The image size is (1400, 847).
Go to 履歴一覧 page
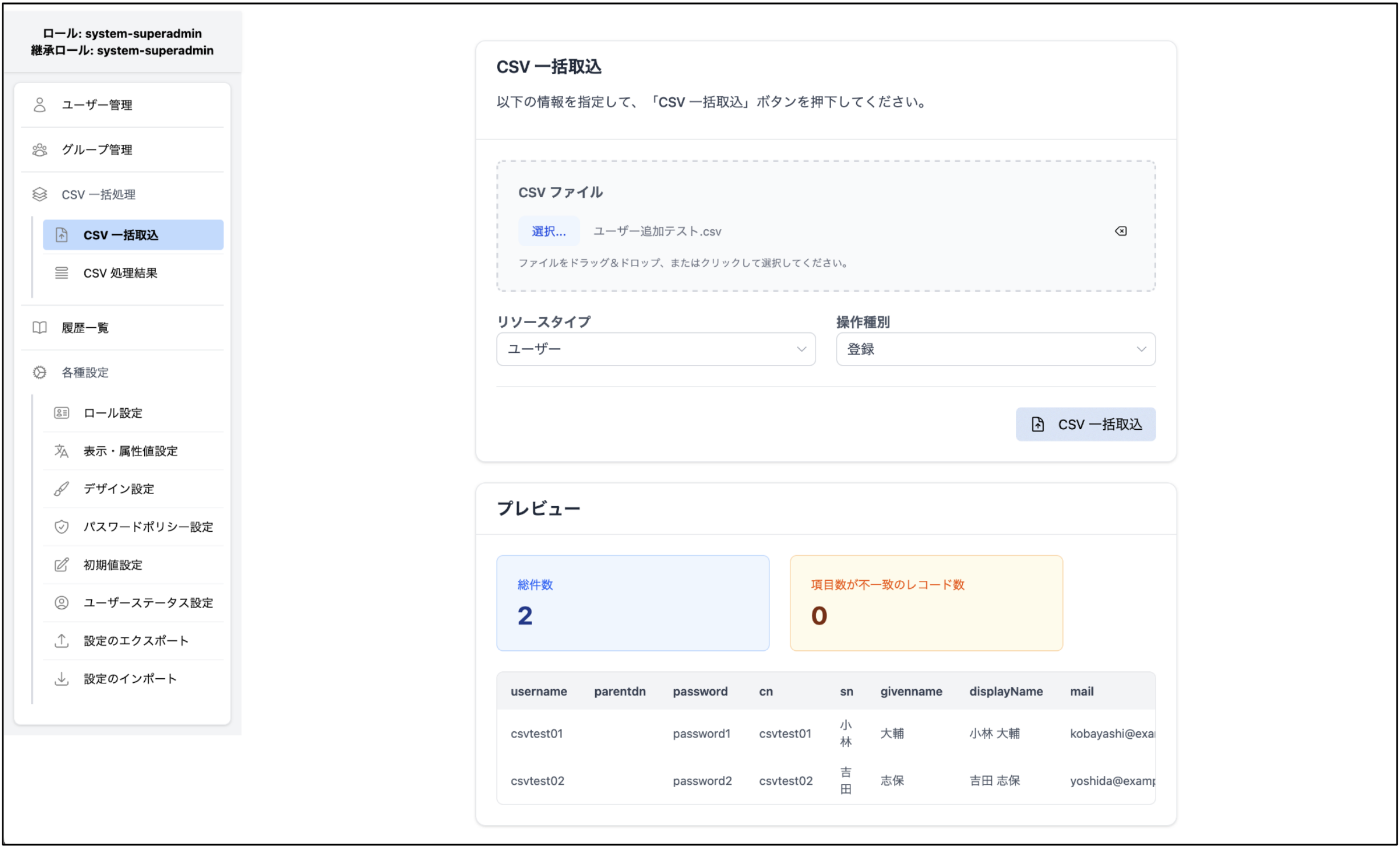[x=122, y=328]
